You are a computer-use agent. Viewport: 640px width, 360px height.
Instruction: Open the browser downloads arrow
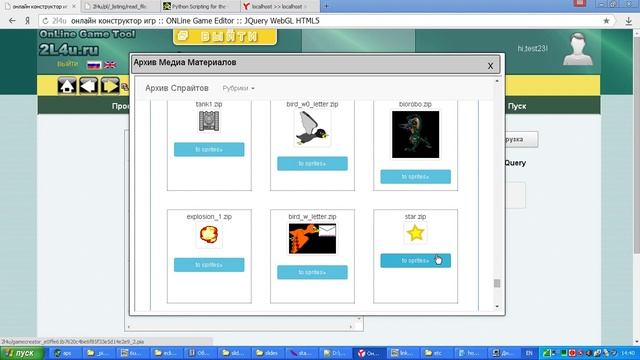[x=629, y=21]
